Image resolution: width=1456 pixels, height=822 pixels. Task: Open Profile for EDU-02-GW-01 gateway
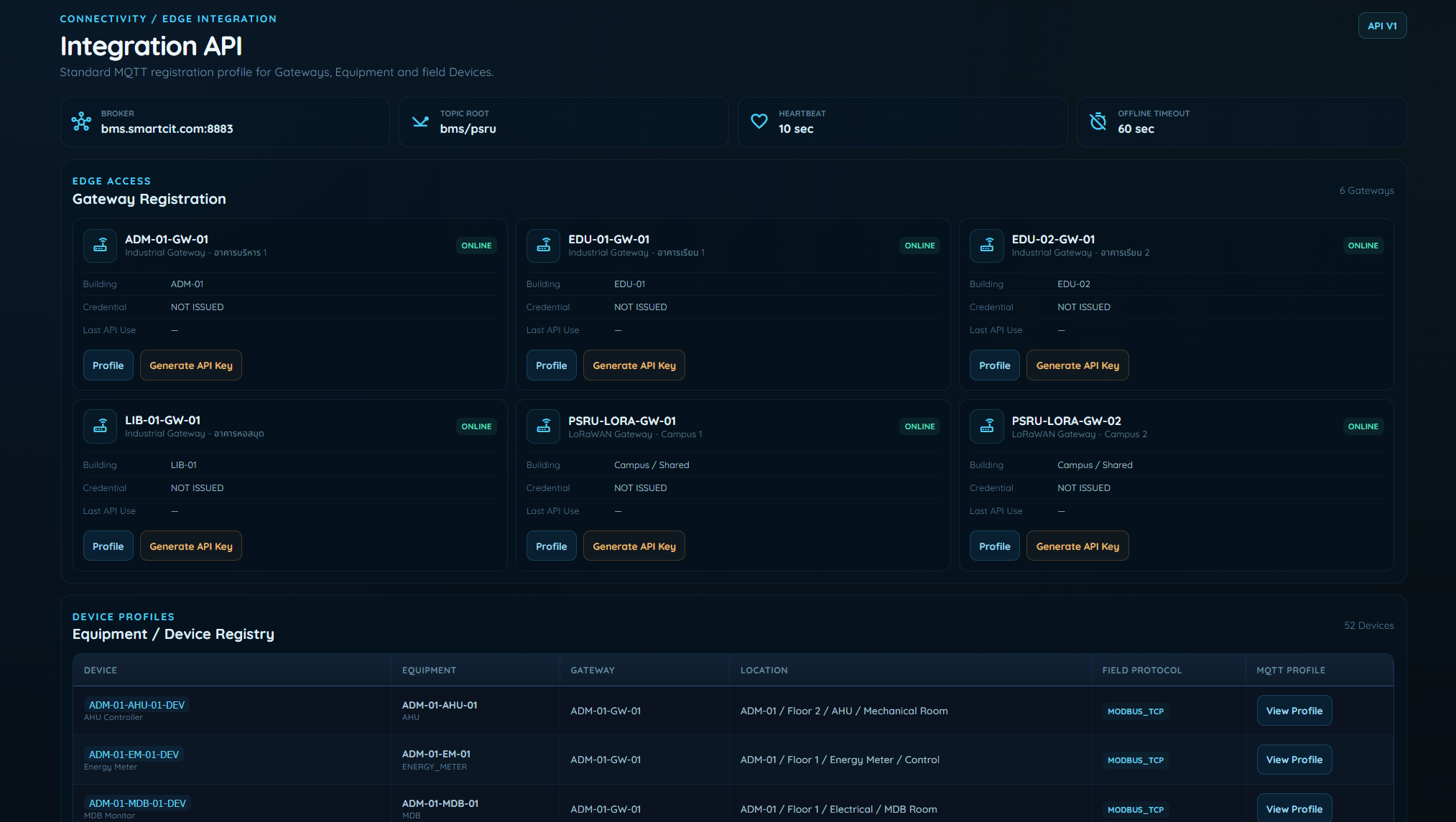[x=995, y=365]
